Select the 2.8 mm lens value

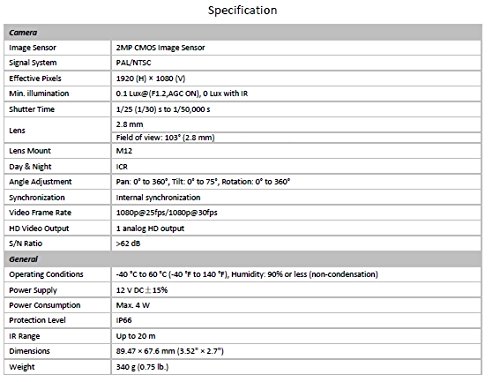[x=129, y=124]
